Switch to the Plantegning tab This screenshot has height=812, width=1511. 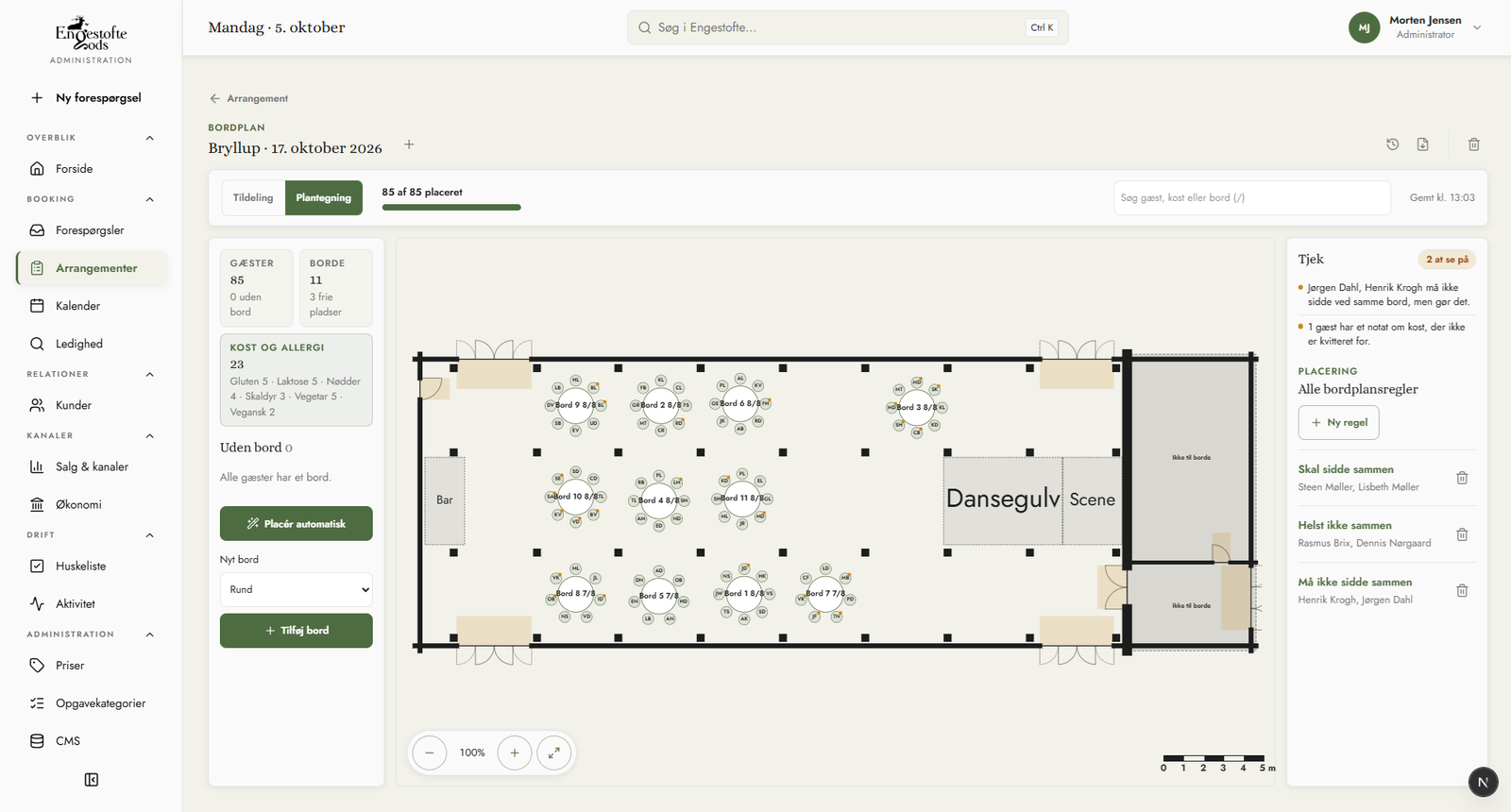click(x=324, y=197)
